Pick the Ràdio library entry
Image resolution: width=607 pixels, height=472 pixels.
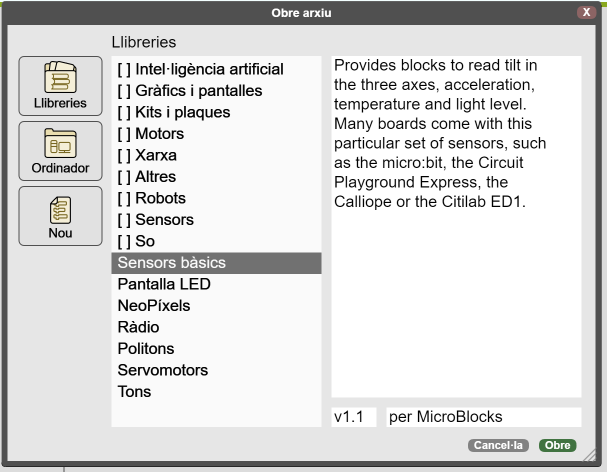tap(138, 327)
